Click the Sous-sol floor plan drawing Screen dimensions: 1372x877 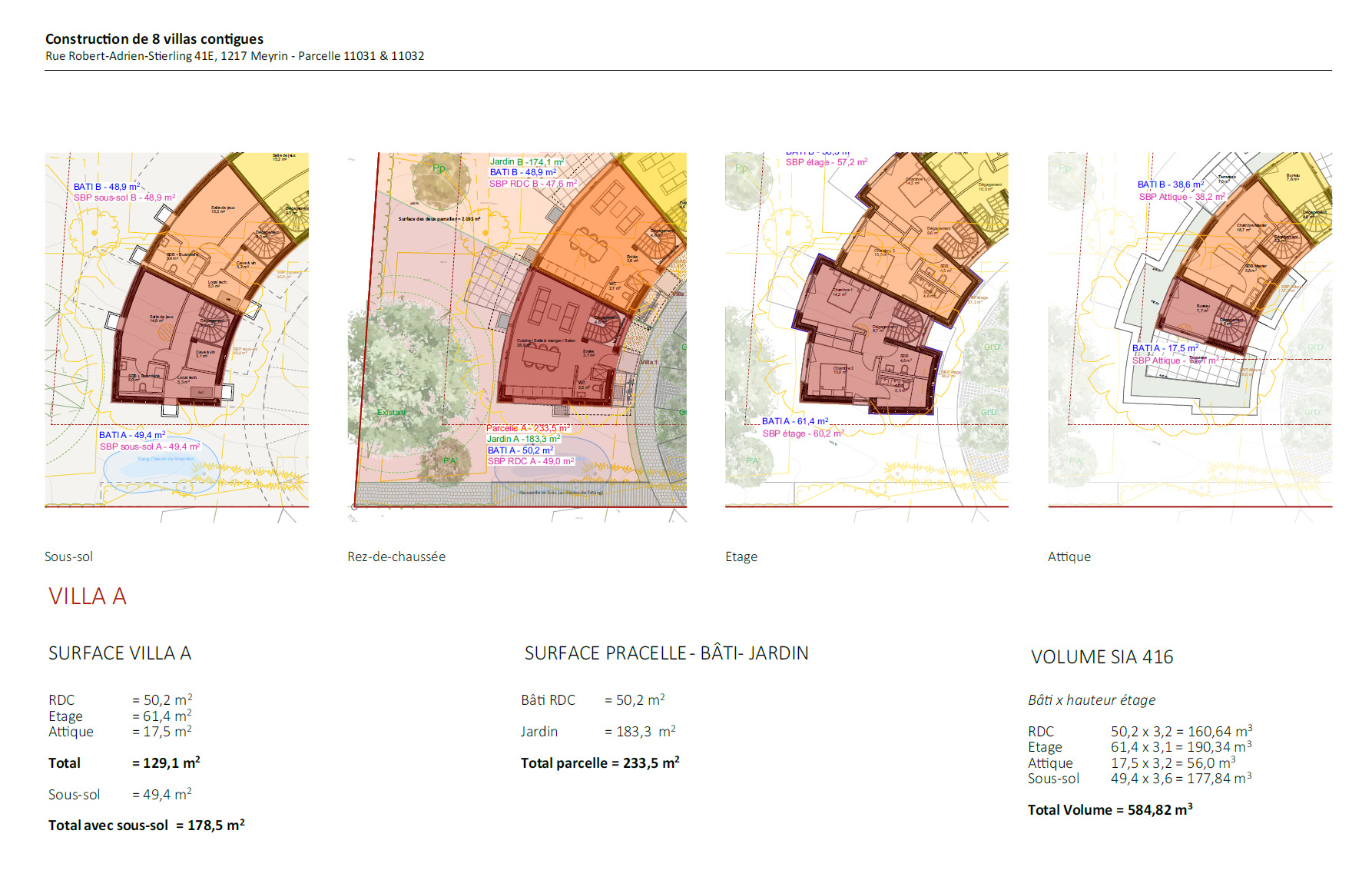(x=177, y=331)
